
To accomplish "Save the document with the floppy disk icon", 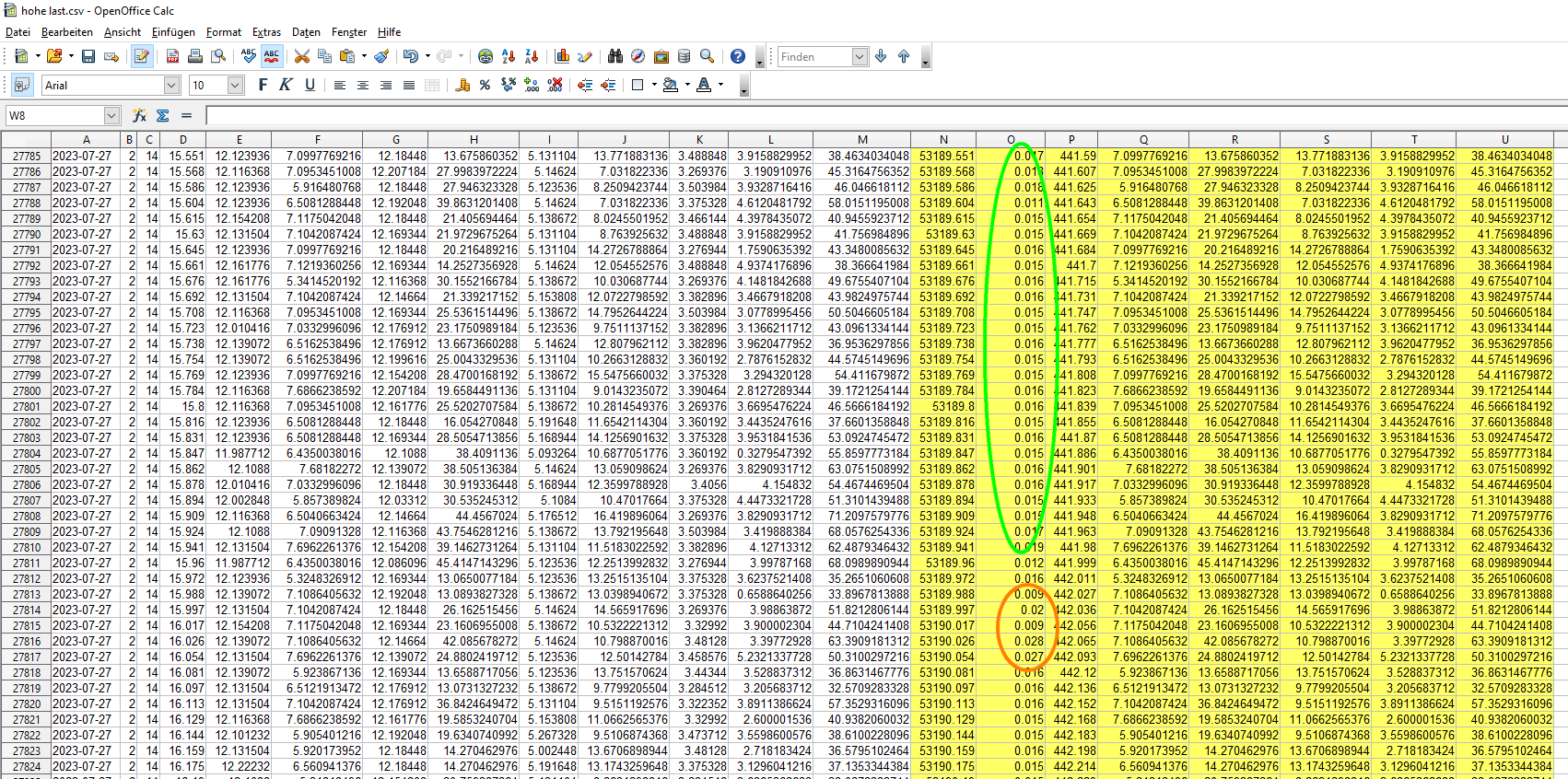I will pyautogui.click(x=88, y=56).
